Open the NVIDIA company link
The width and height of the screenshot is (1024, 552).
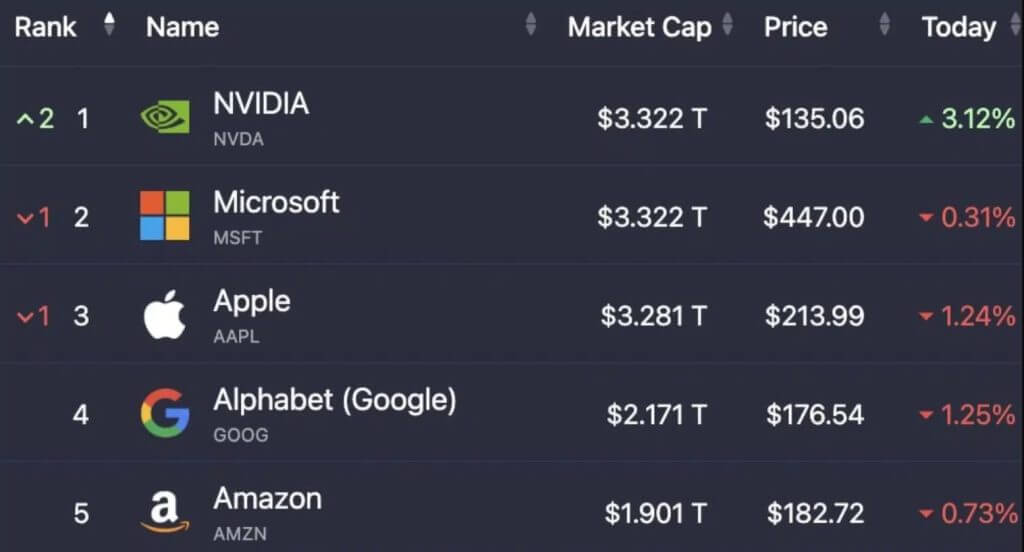261,103
